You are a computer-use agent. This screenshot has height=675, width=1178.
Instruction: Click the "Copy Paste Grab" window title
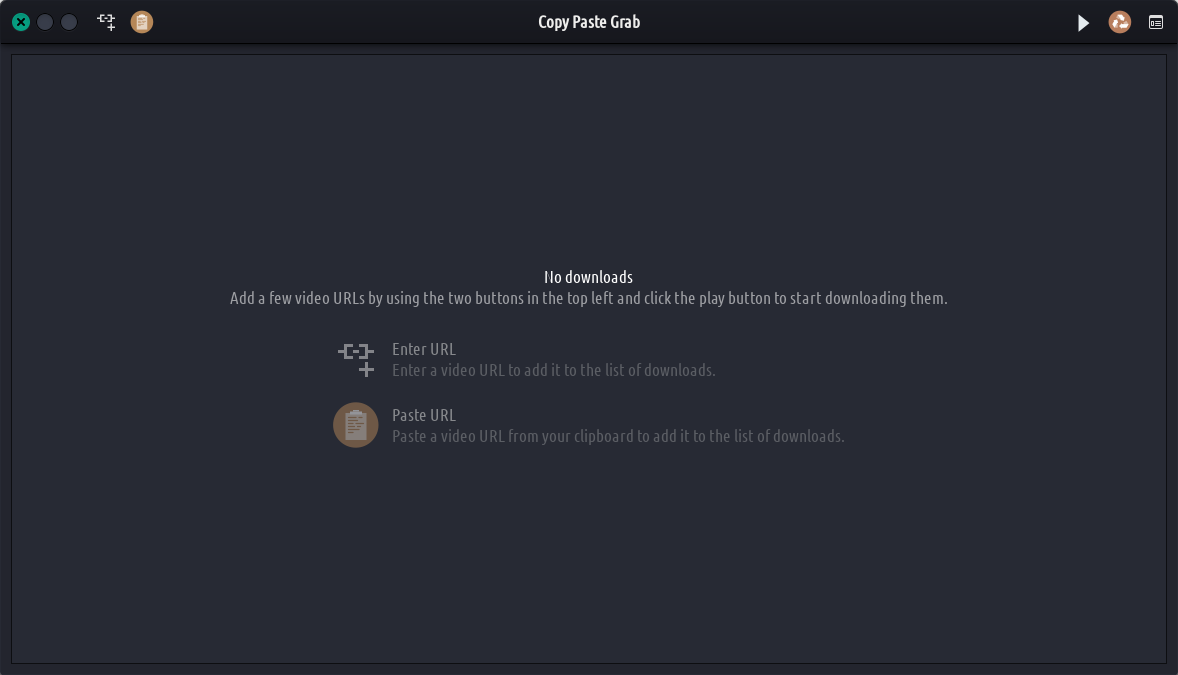(589, 22)
